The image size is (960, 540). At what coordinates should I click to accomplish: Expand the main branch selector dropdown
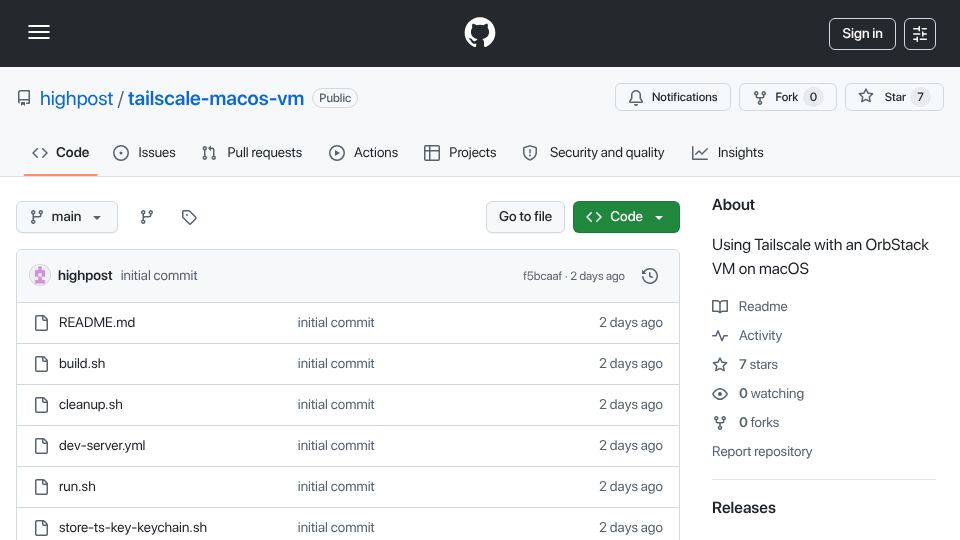click(x=67, y=217)
